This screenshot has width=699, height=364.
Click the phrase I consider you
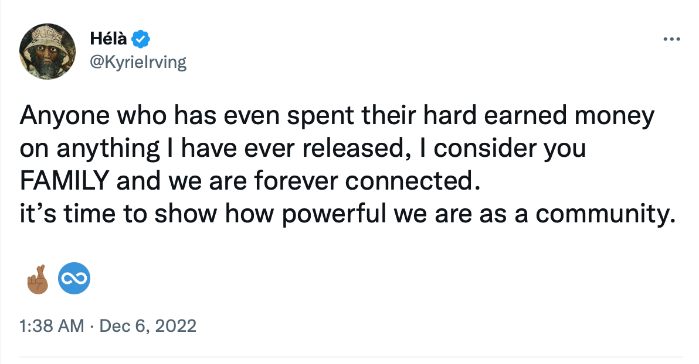click(x=503, y=149)
